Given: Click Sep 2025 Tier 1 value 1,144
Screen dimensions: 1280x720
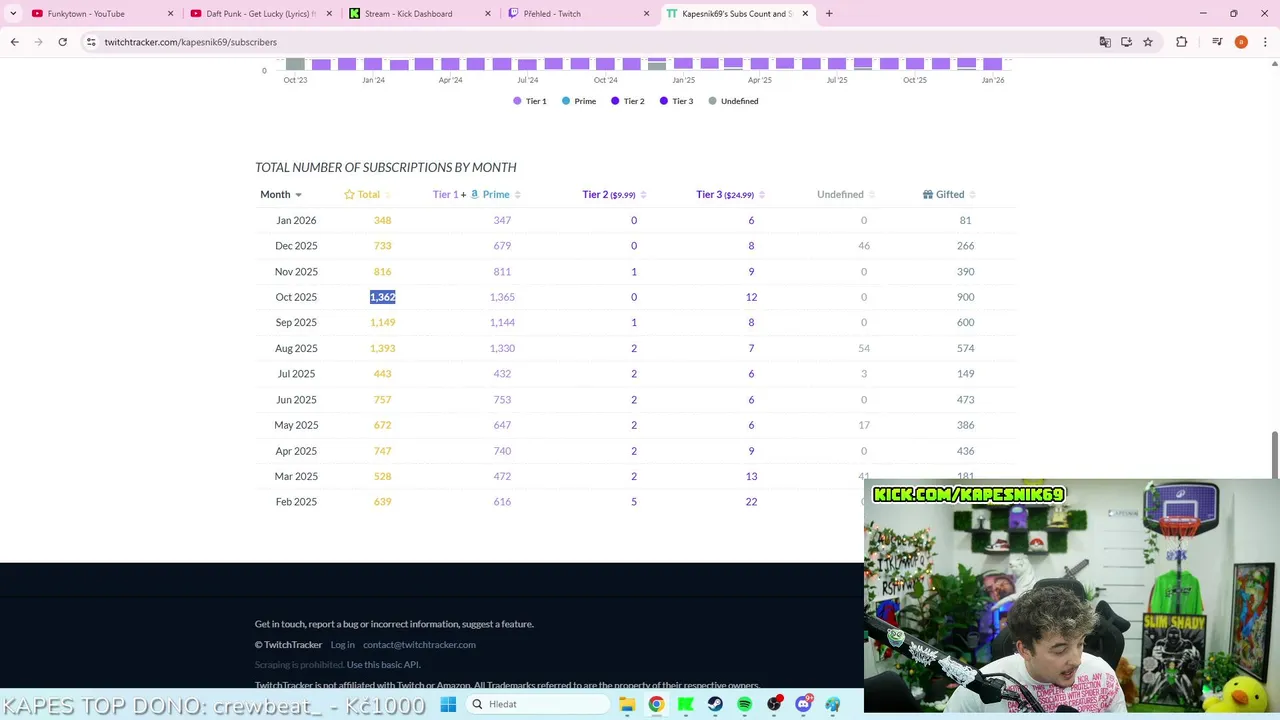Looking at the screenshot, I should click(x=502, y=323).
